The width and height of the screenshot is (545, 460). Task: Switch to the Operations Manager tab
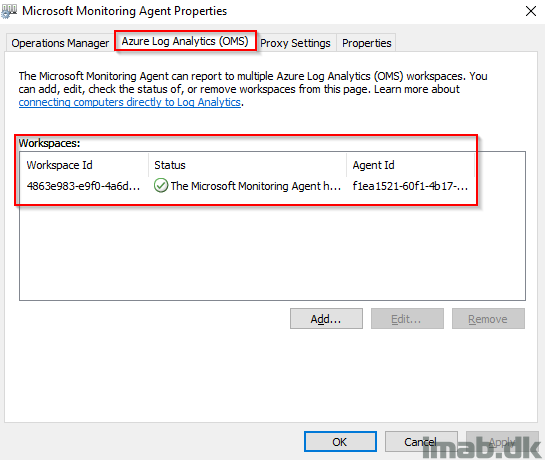point(60,43)
